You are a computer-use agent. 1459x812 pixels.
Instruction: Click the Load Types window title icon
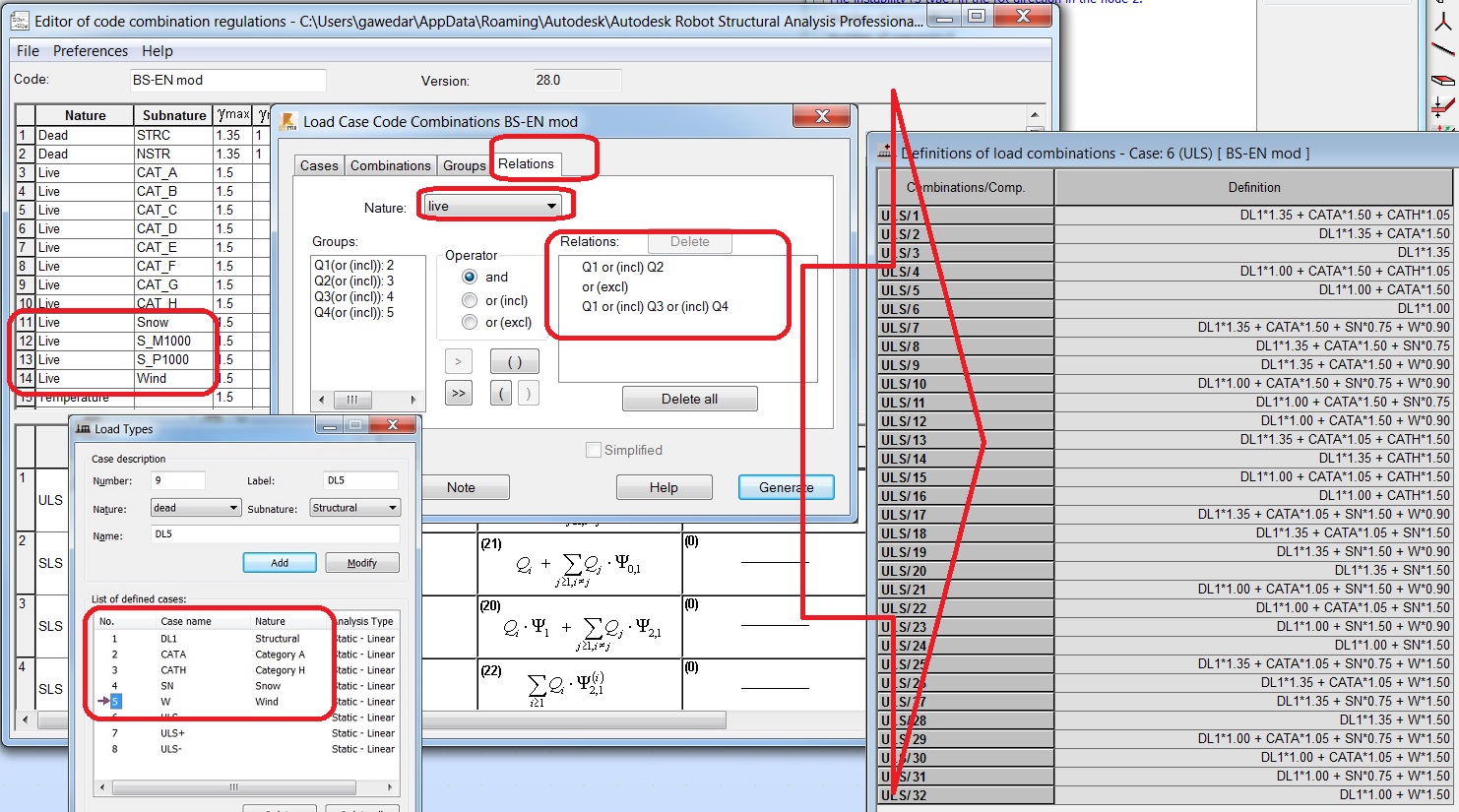83,428
